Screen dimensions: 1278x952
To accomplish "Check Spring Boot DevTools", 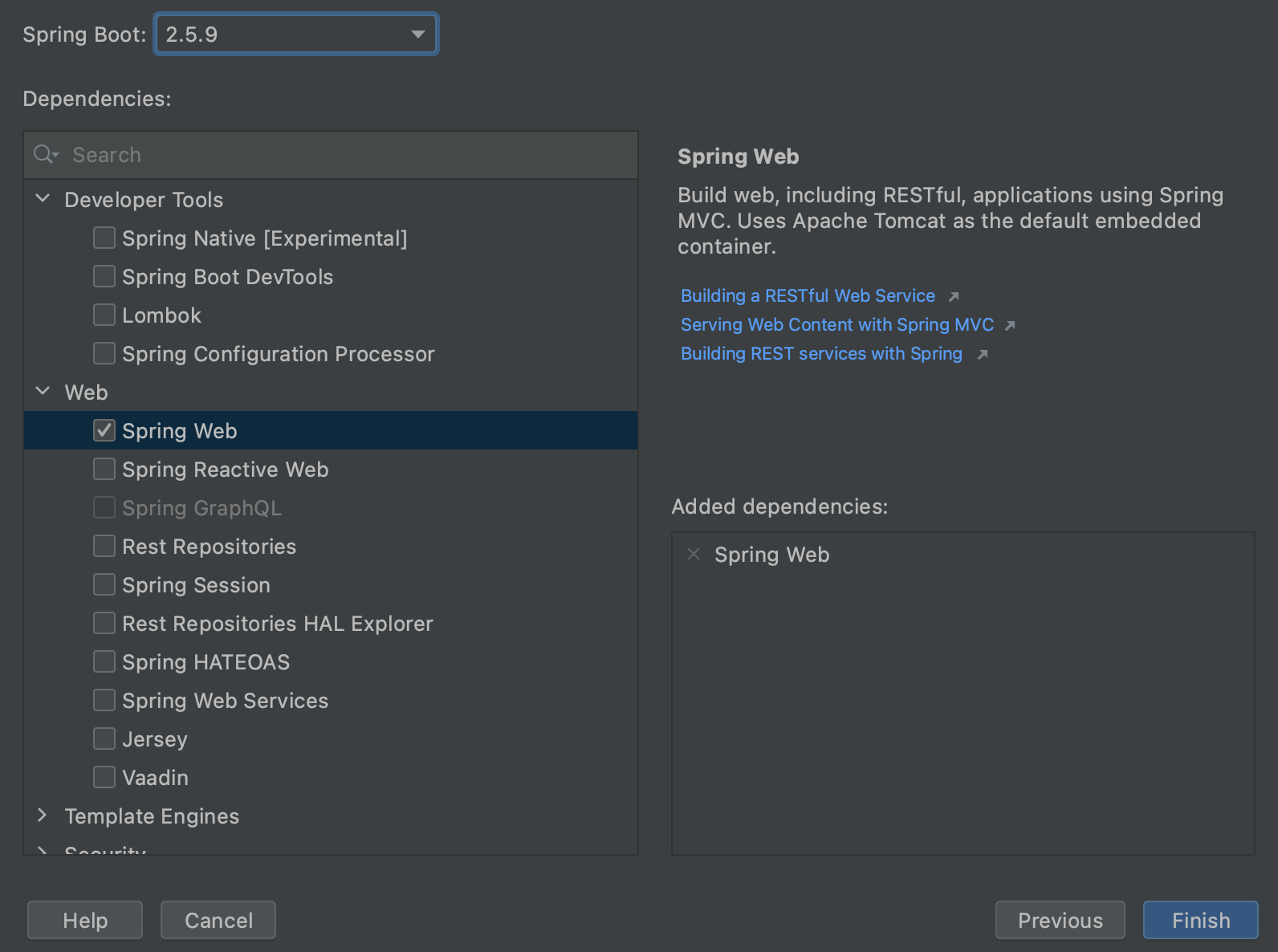I will (x=104, y=276).
